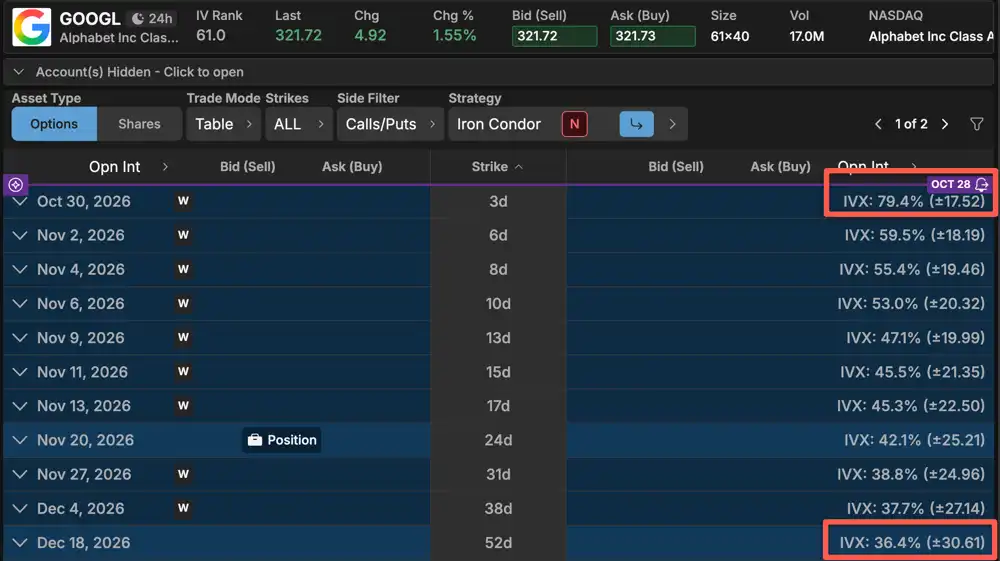Open the Iron Condor strategy selector
The width and height of the screenshot is (1000, 561).
point(499,124)
